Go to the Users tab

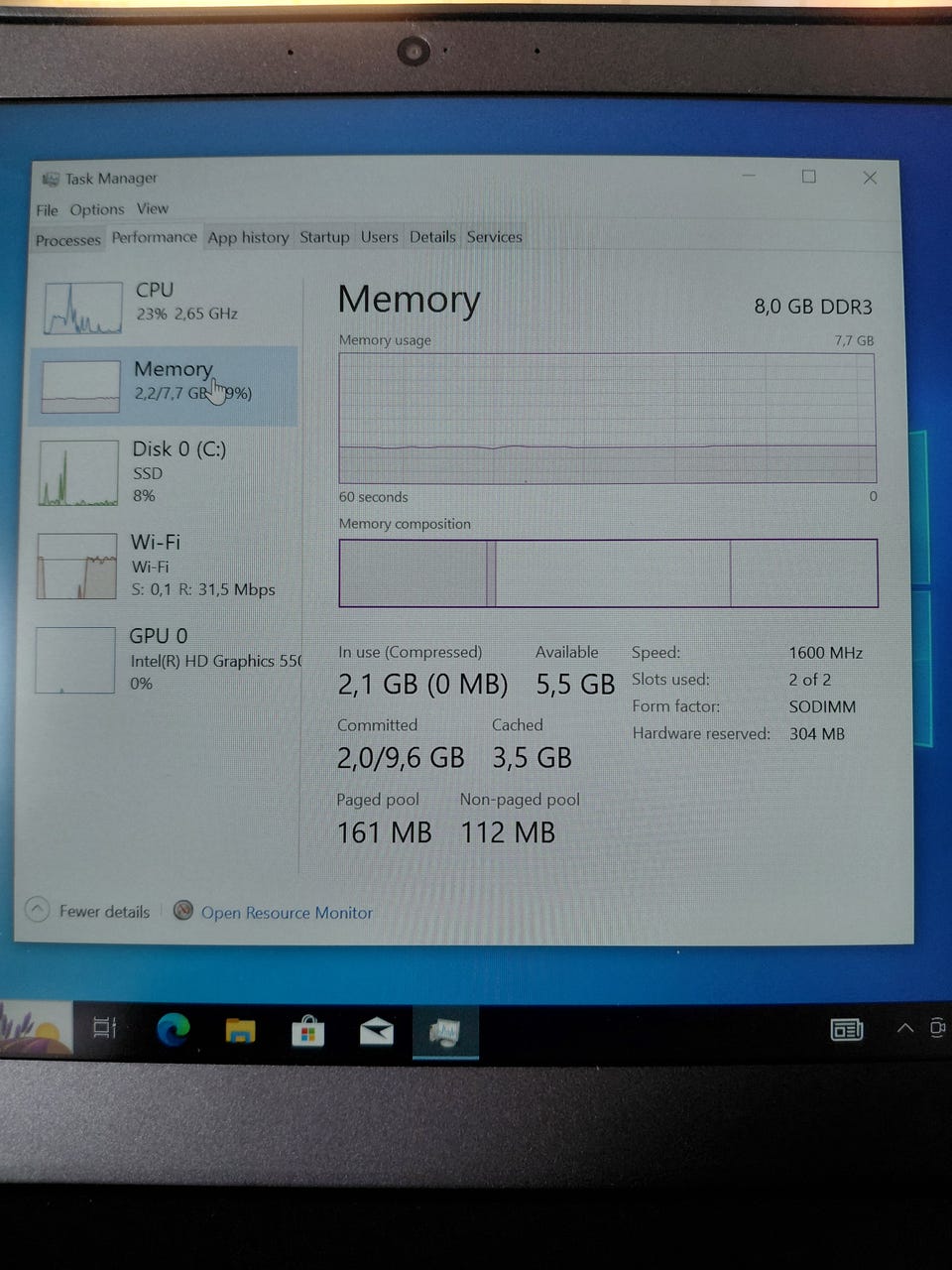point(379,237)
